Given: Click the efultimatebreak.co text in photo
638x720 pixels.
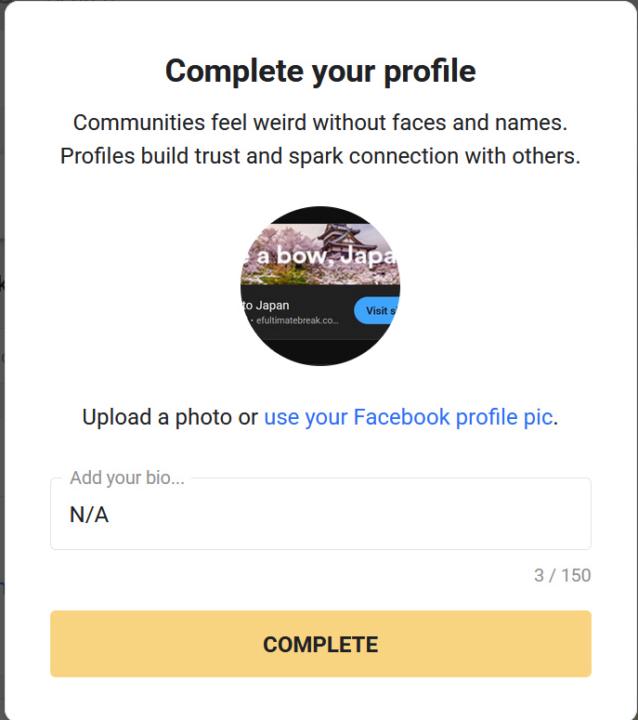Looking at the screenshot, I should tap(297, 320).
